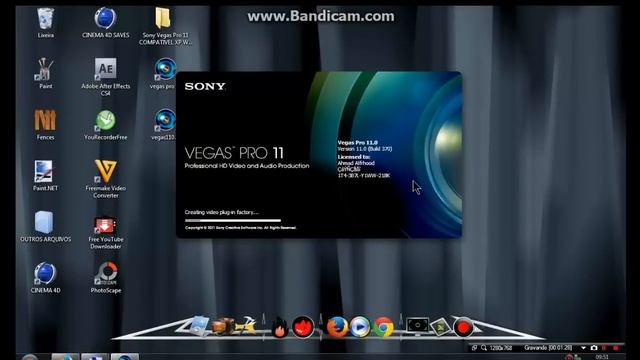Open the vegas110 desktop shortcut
Screen dimensions: 640x360
click(x=164, y=124)
